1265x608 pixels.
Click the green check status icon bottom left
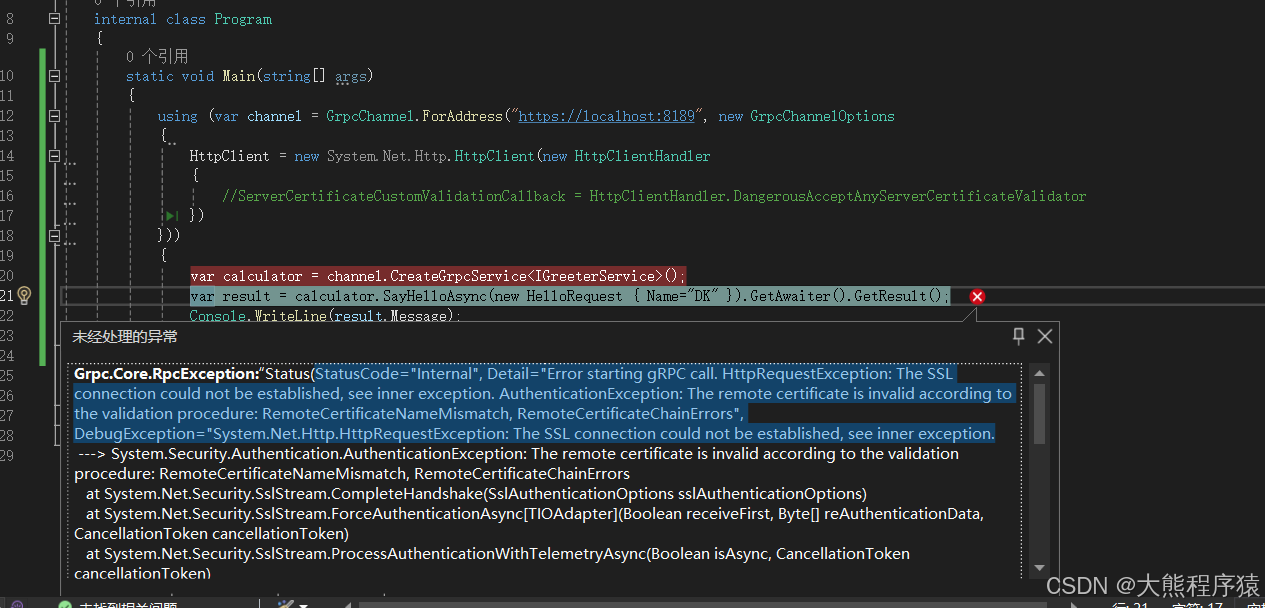[x=65, y=604]
